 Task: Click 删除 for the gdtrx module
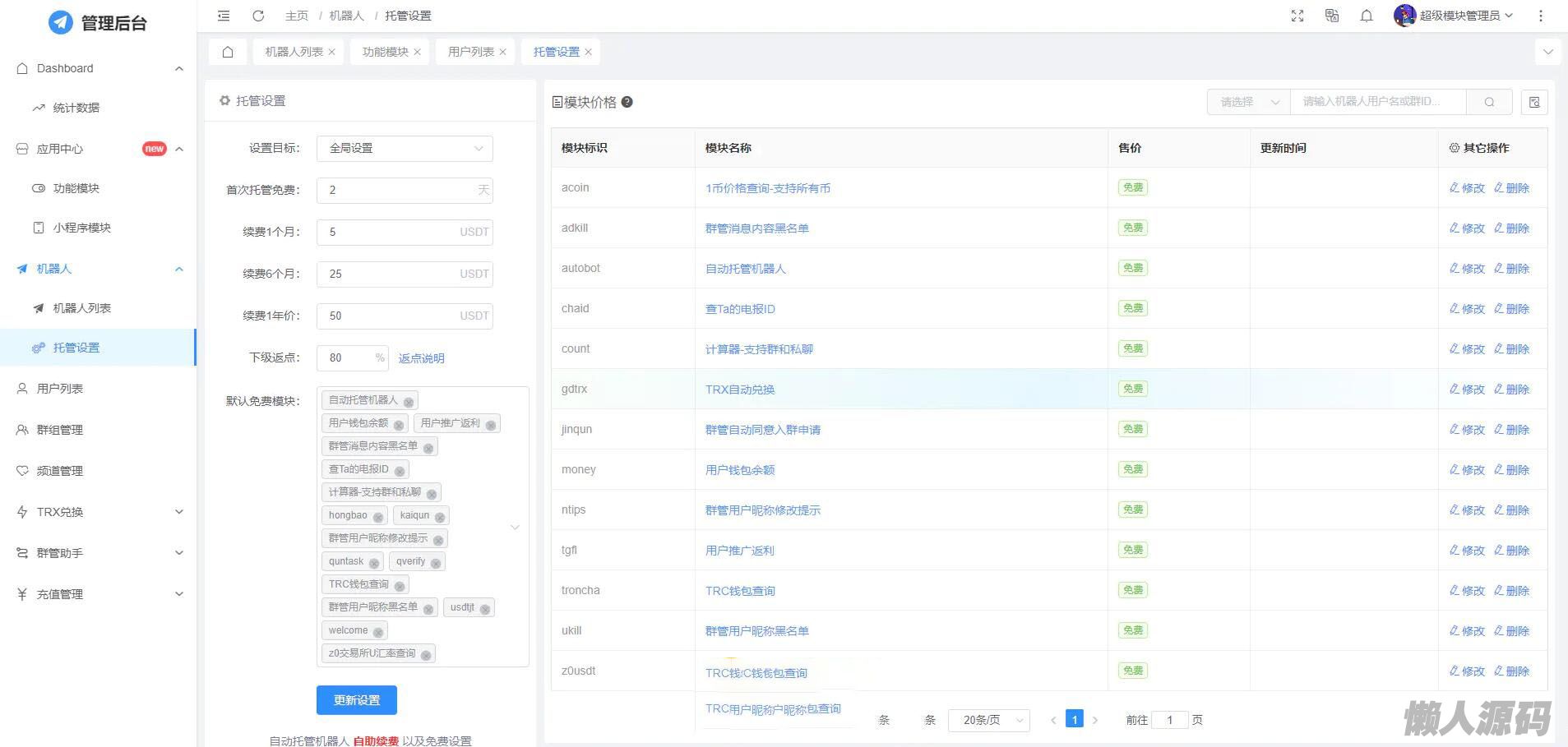pyautogui.click(x=1512, y=390)
